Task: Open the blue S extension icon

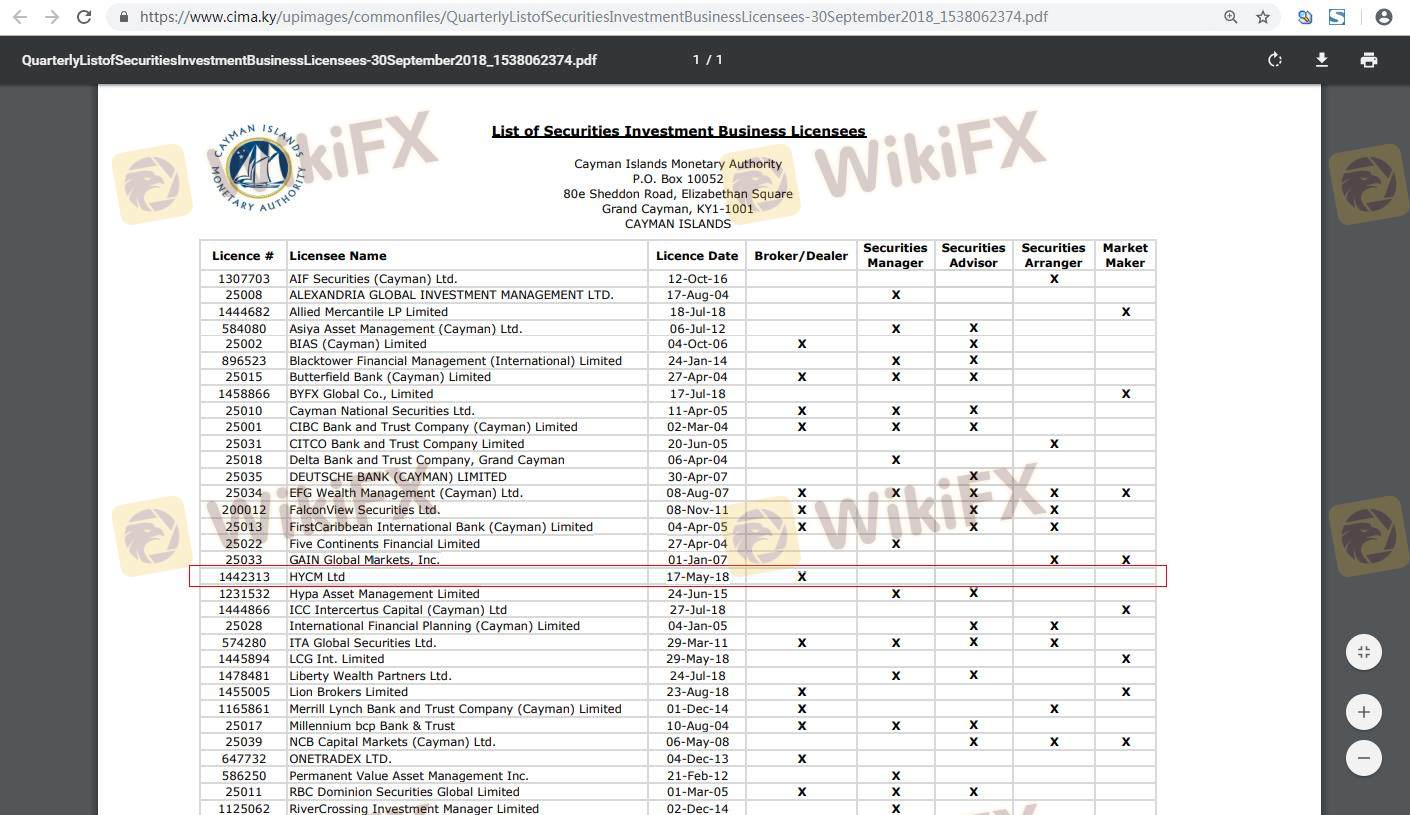Action: (x=1337, y=17)
